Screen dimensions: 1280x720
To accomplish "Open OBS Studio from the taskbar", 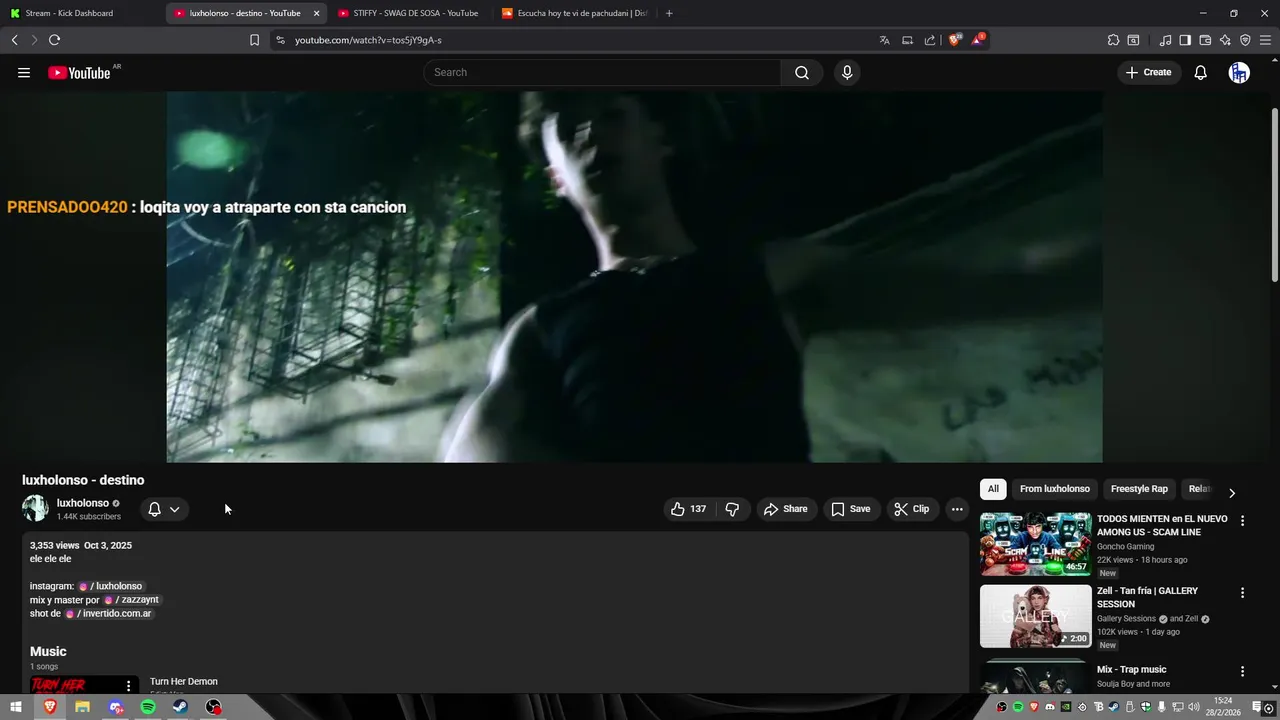I will point(214,707).
